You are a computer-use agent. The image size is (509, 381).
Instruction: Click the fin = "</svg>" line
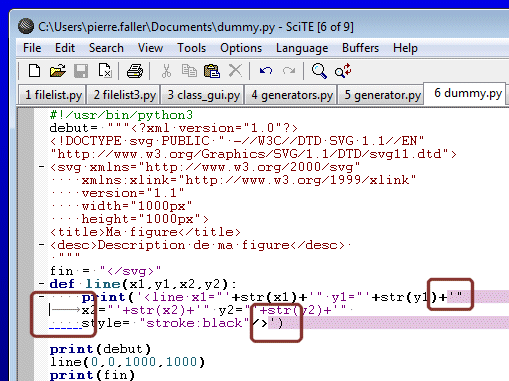coord(105,271)
